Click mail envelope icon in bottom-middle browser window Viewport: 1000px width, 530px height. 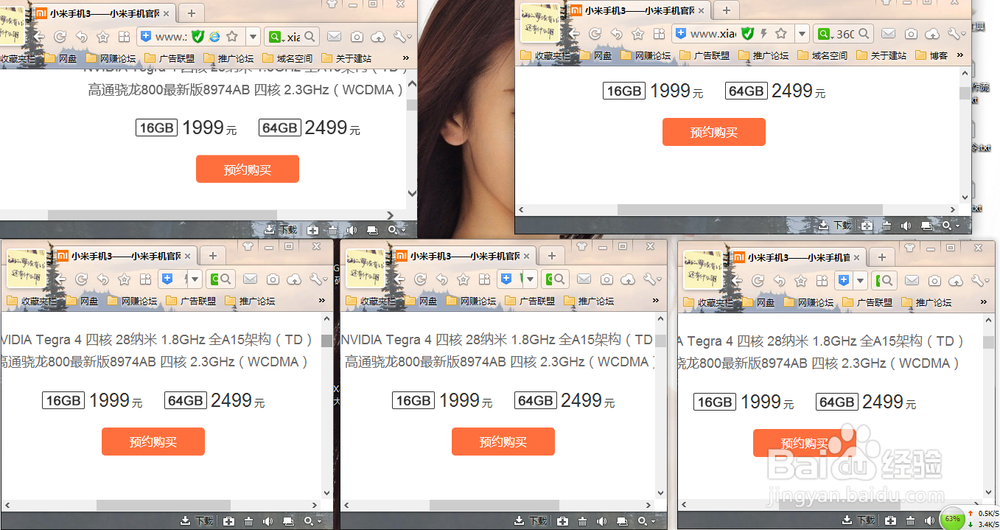point(584,279)
